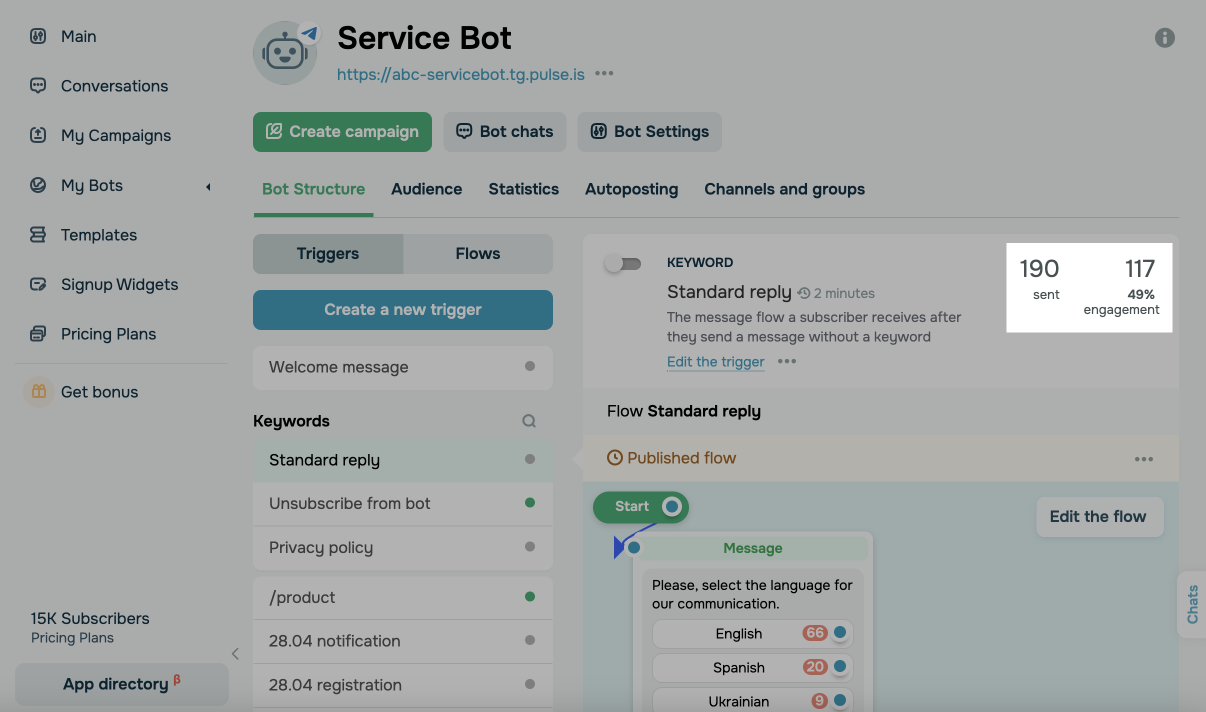Open the Chats side panel tab
1206x712 pixels.
(1192, 604)
